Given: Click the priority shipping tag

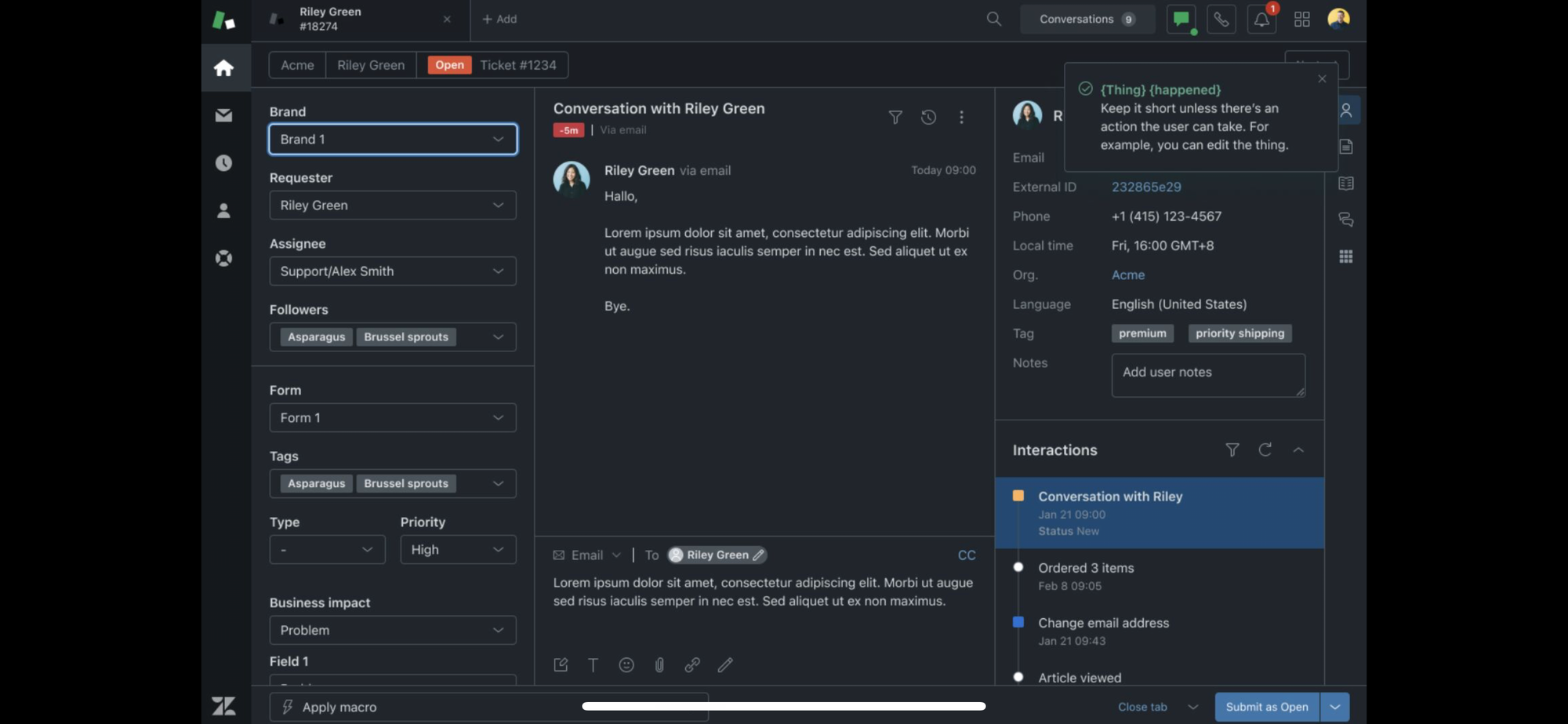Looking at the screenshot, I should point(1240,333).
